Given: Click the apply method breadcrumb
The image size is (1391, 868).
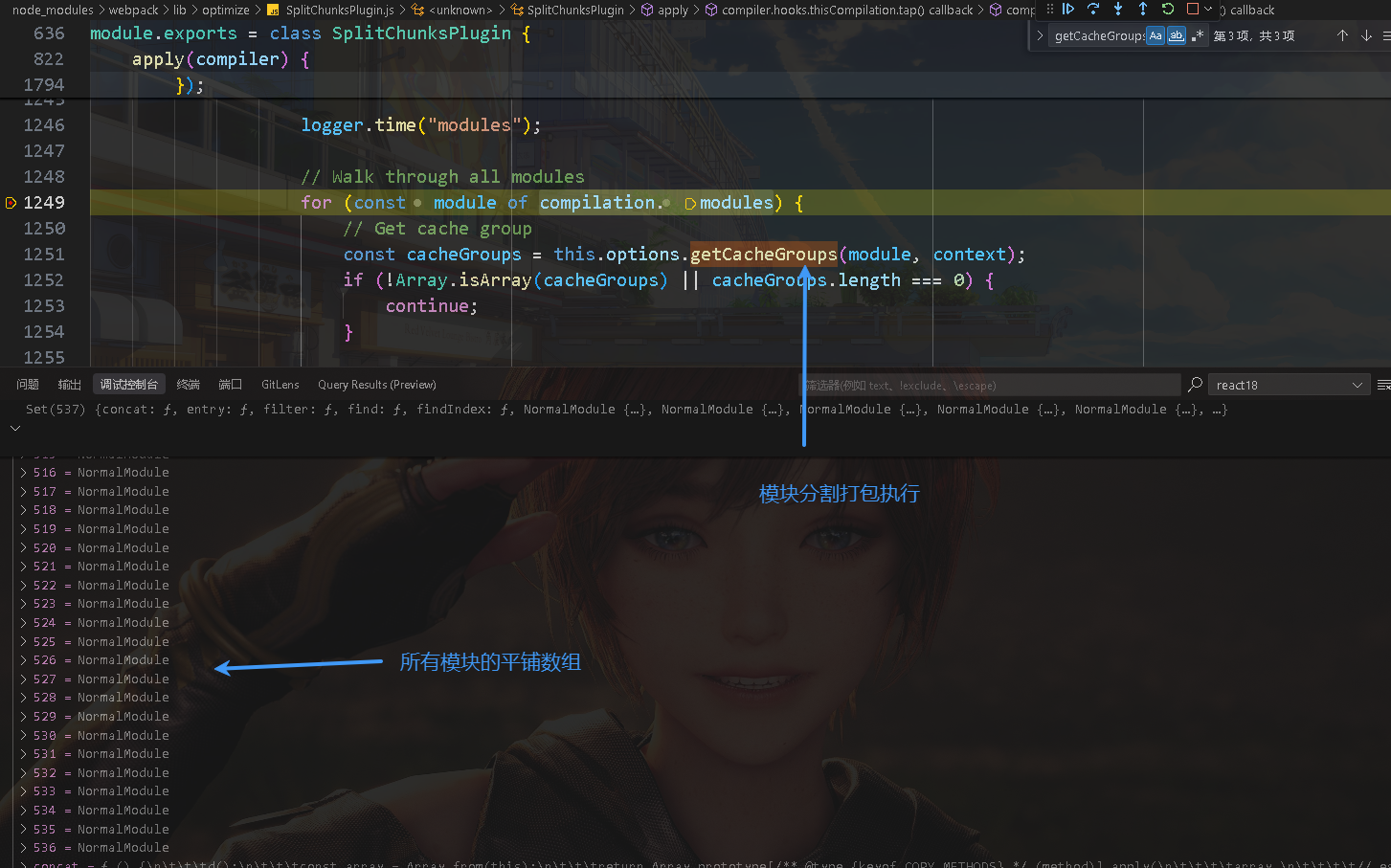Looking at the screenshot, I should click(x=672, y=10).
